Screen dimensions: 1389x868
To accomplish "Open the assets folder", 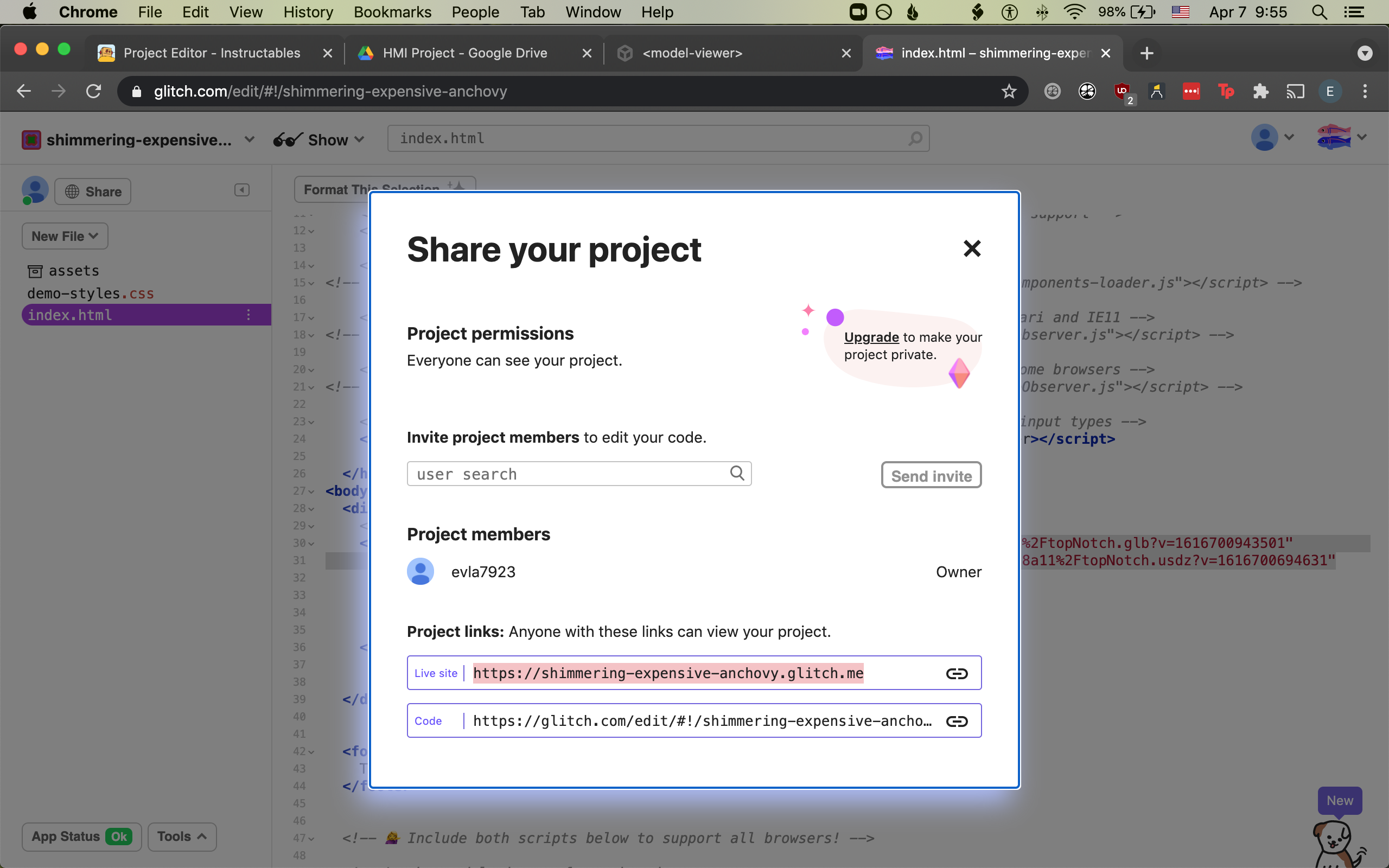I will click(63, 270).
